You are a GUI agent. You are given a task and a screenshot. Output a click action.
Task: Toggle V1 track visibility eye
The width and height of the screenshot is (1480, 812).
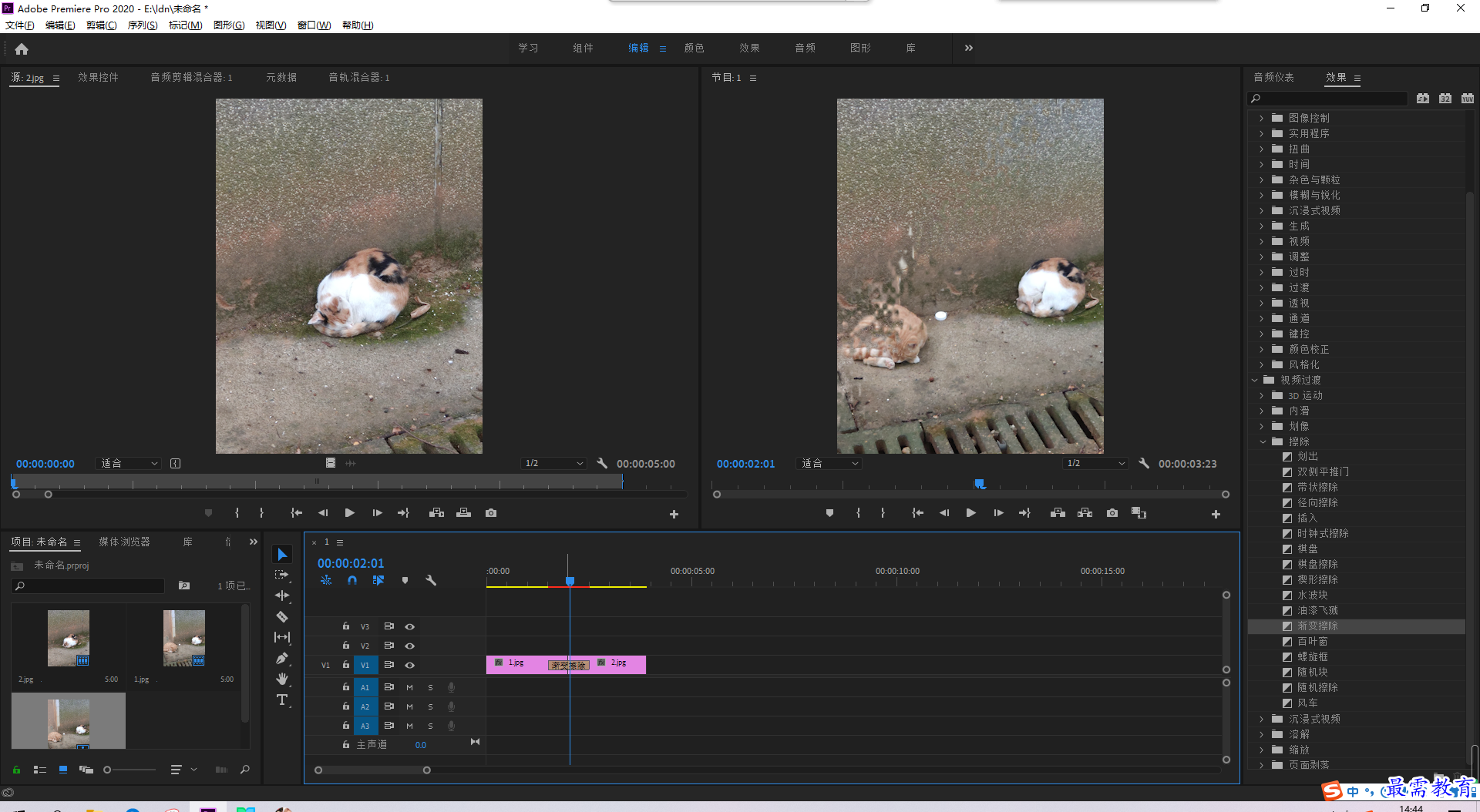[x=410, y=665]
